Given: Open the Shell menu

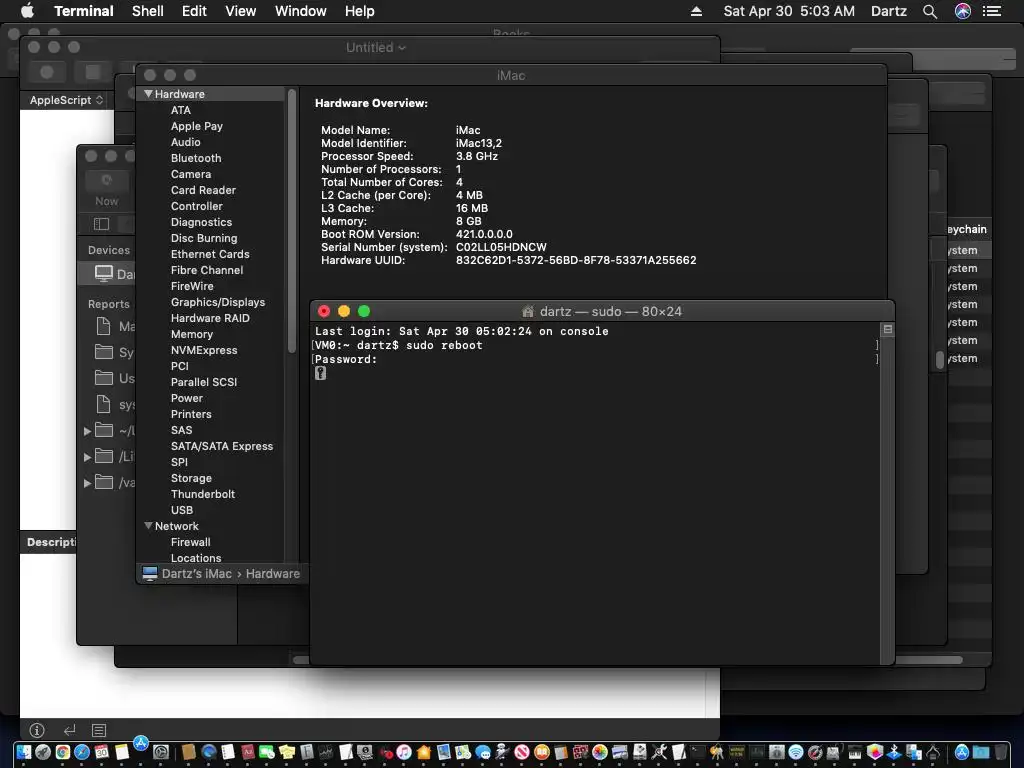Looking at the screenshot, I should pyautogui.click(x=148, y=11).
